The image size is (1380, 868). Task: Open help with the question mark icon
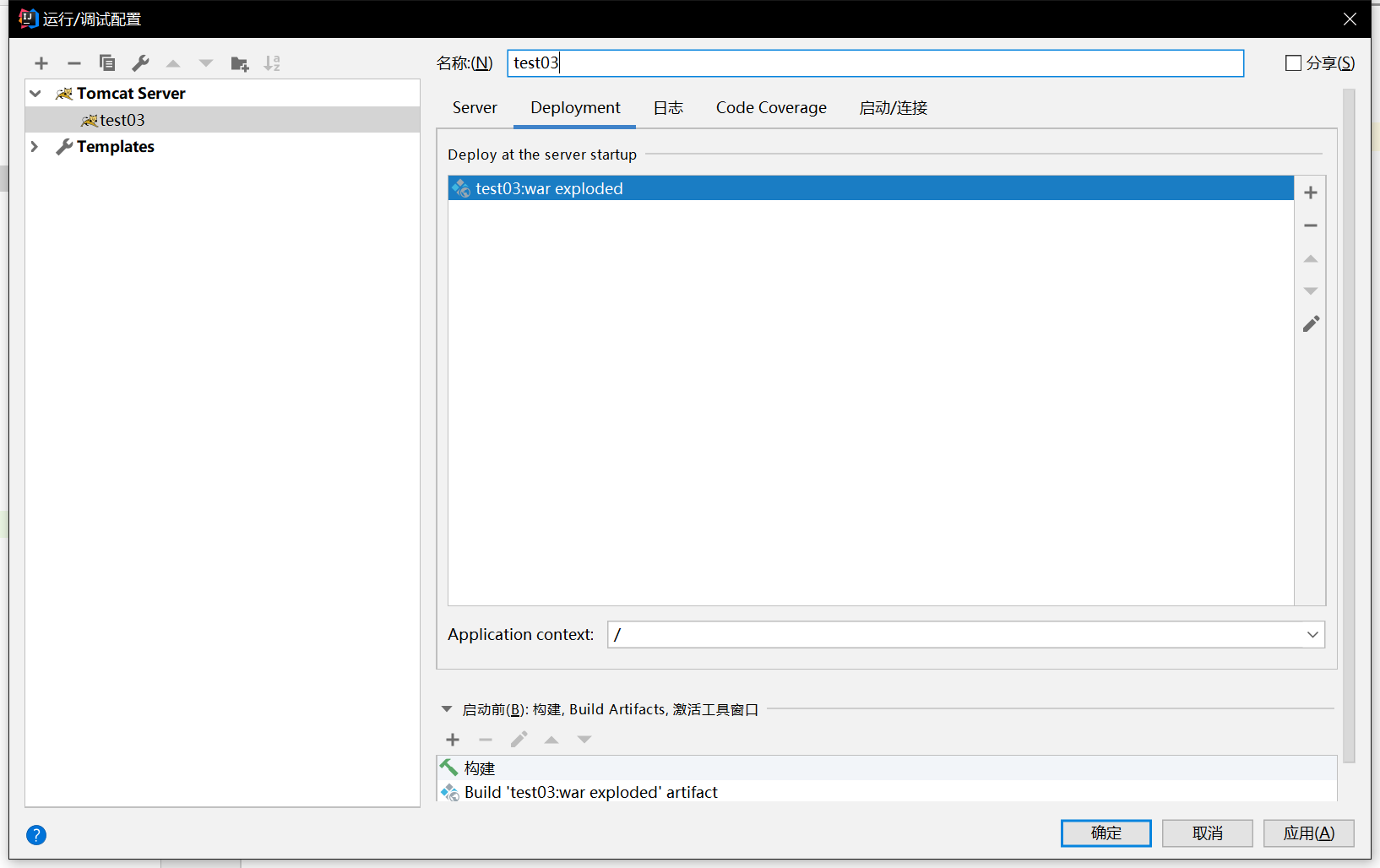pos(36,834)
